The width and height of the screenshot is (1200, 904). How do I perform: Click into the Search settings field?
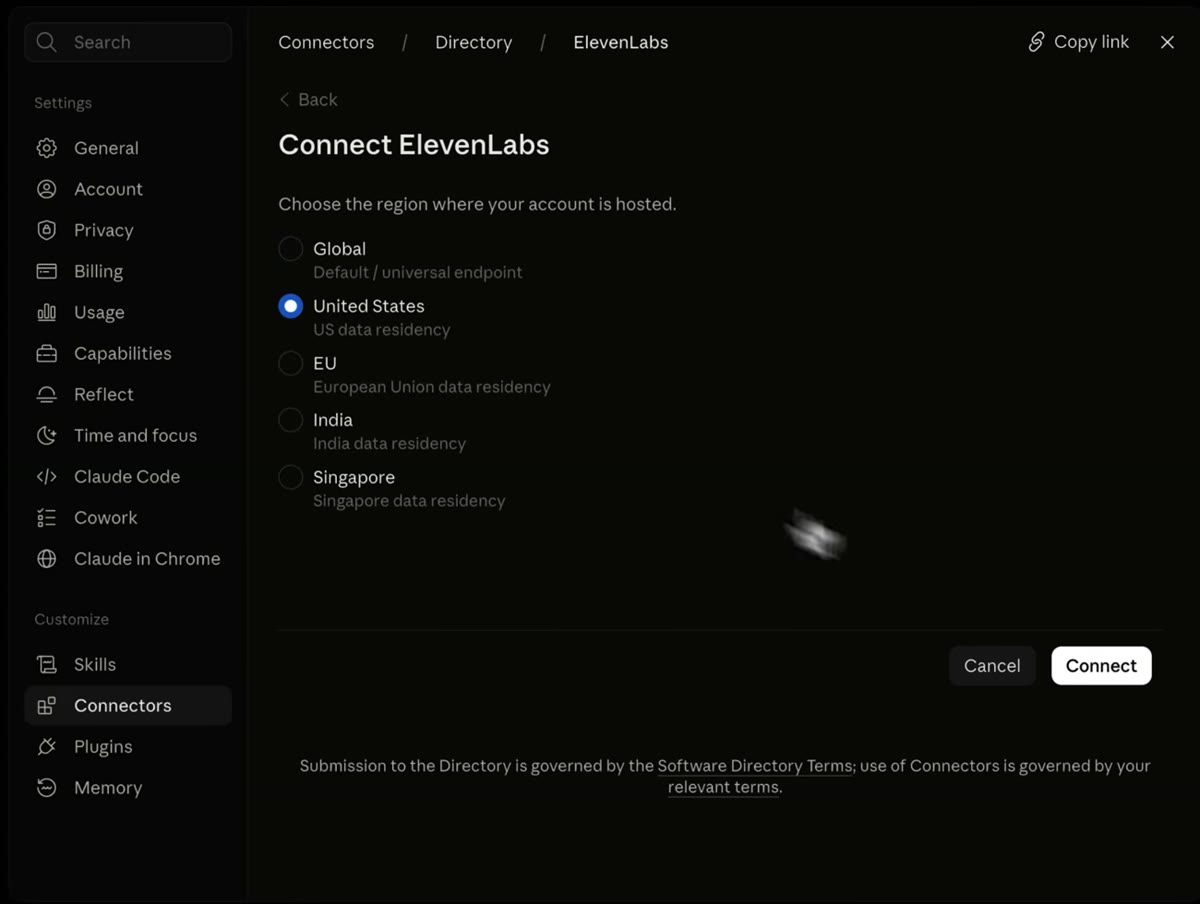(128, 42)
